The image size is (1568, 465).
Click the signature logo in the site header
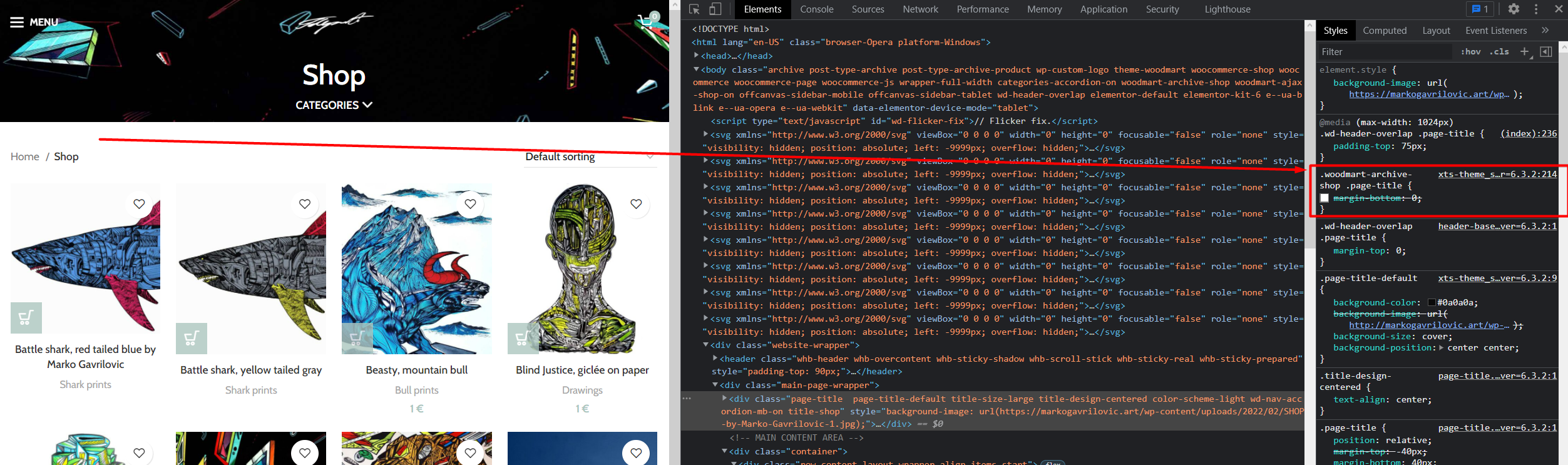tap(325, 23)
